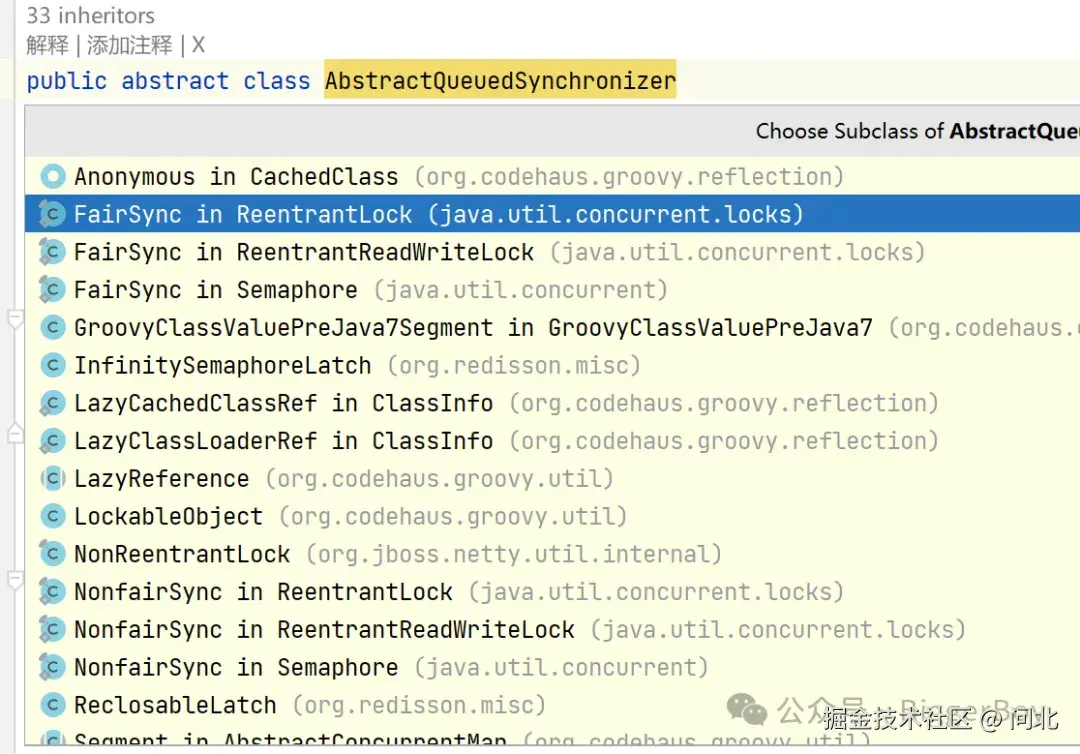Click the 33 inheritors hint
Image resolution: width=1080 pixels, height=754 pixels.
(x=90, y=15)
